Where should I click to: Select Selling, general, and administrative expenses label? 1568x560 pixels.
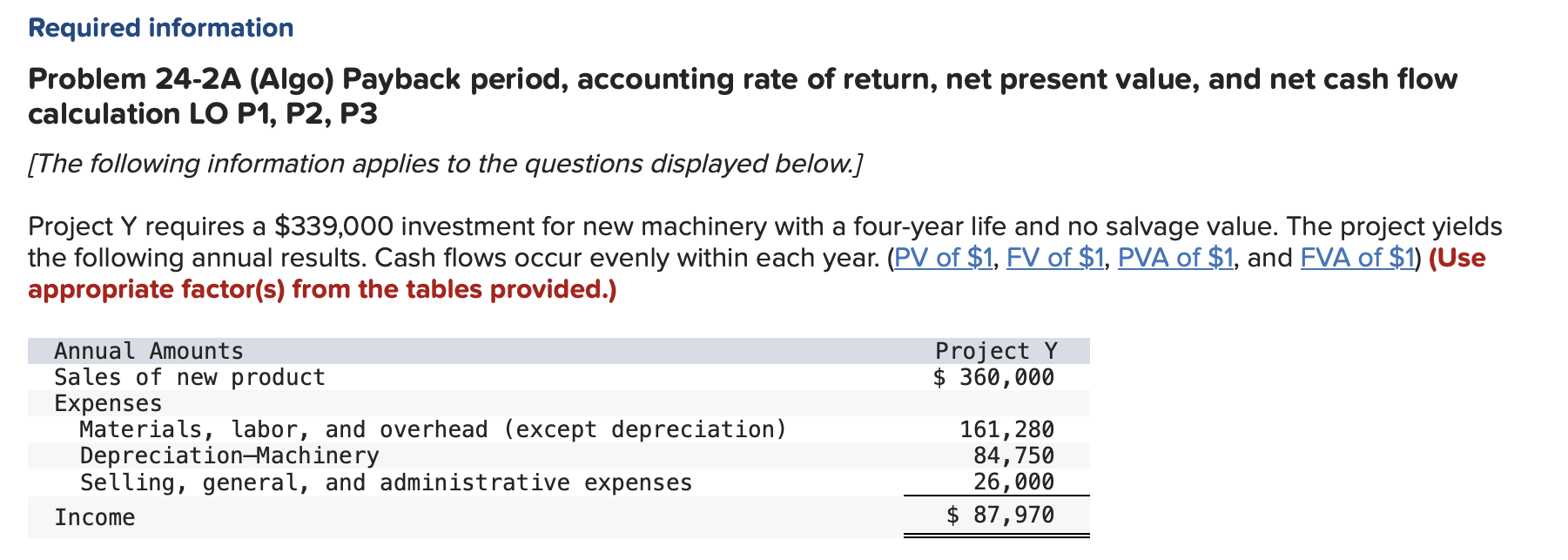[387, 482]
